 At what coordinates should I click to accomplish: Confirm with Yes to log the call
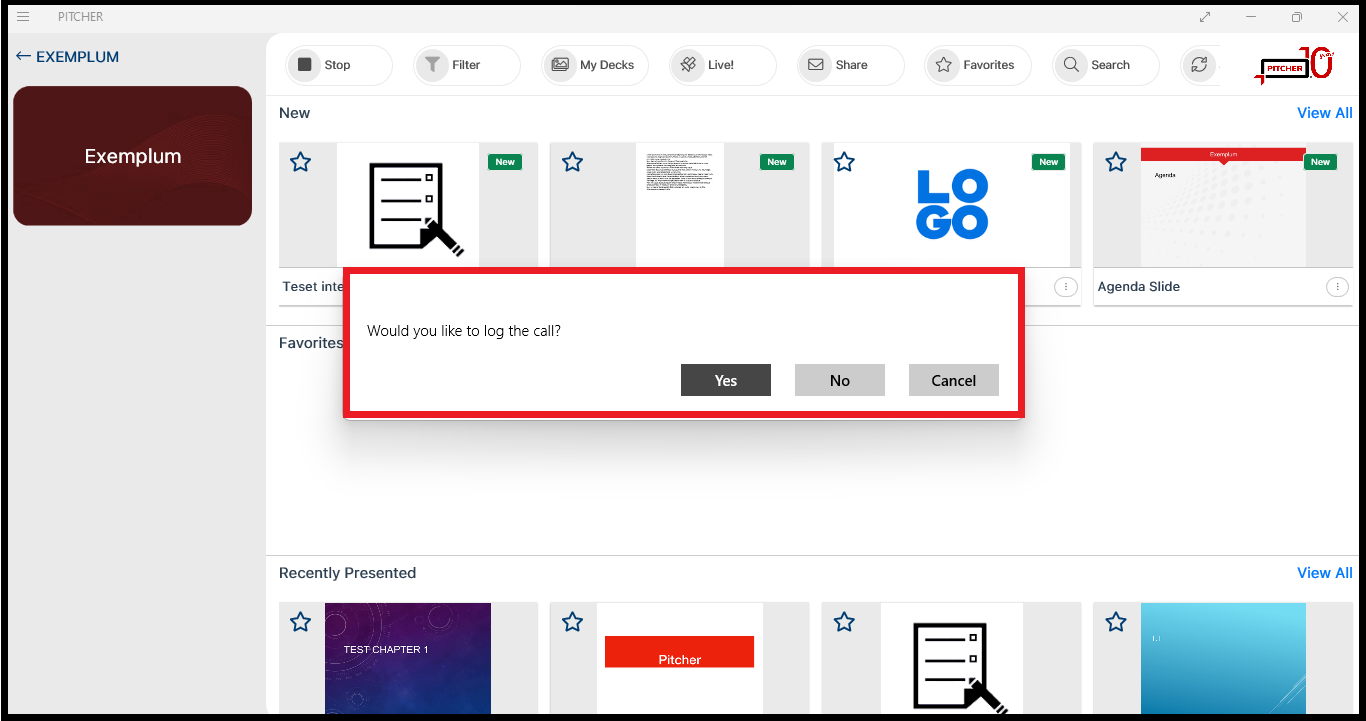point(726,380)
